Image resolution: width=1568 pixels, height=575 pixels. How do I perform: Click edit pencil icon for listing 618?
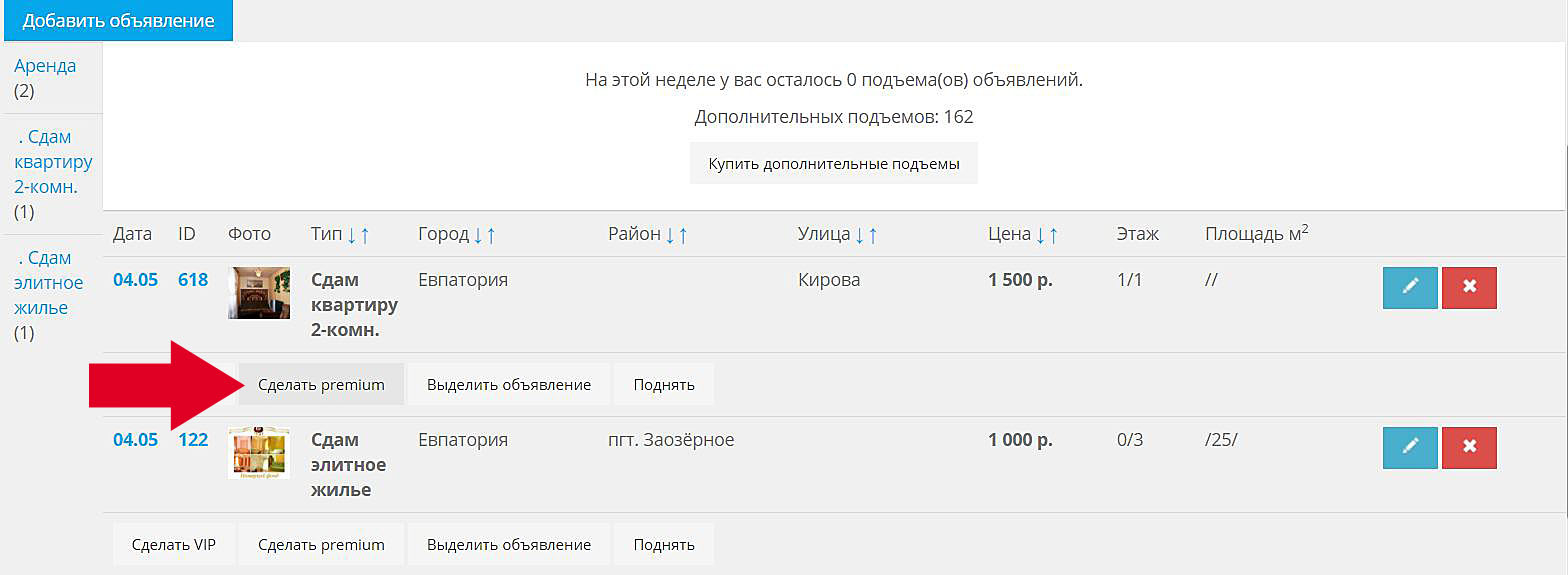click(1410, 288)
